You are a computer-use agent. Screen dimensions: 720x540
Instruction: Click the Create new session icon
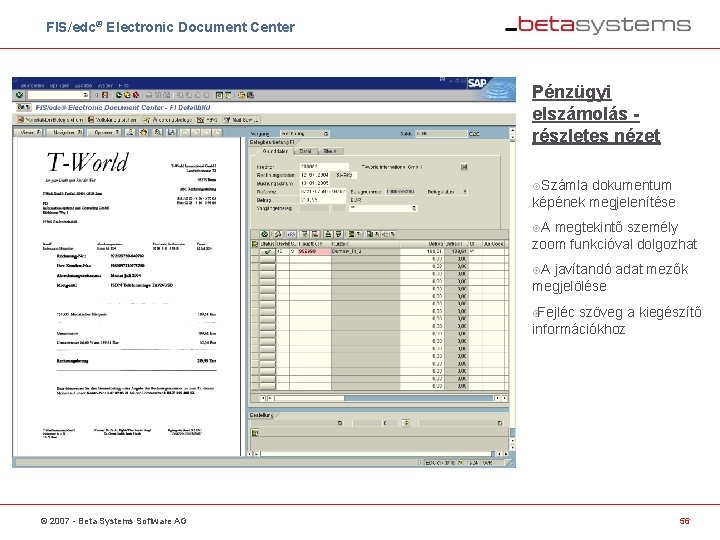pos(219,95)
